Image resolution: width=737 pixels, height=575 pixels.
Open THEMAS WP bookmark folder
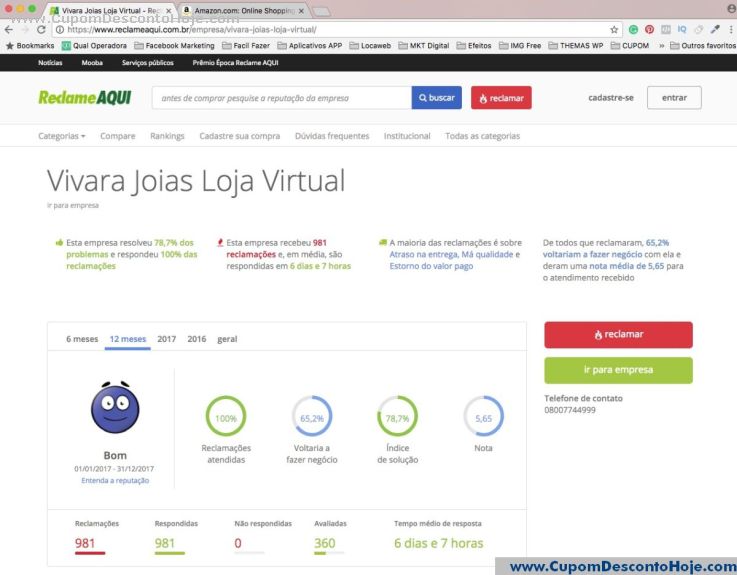[576, 46]
